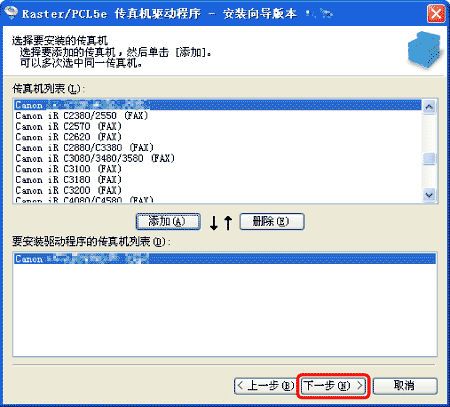Image resolution: width=450 pixels, height=407 pixels.
Task: Select highlighted Canon item in install list
Action: tap(225, 259)
